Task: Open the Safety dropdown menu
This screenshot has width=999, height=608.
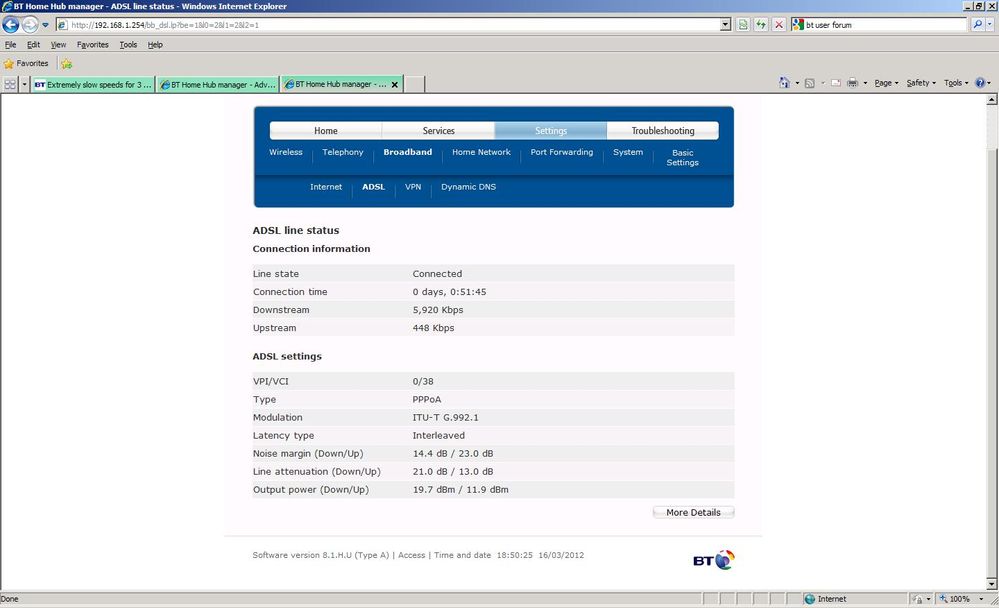Action: point(921,83)
